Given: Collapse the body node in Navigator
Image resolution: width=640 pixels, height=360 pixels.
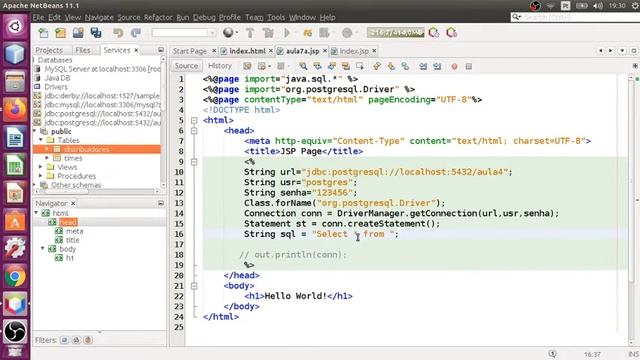Looking at the screenshot, I should coord(43,249).
